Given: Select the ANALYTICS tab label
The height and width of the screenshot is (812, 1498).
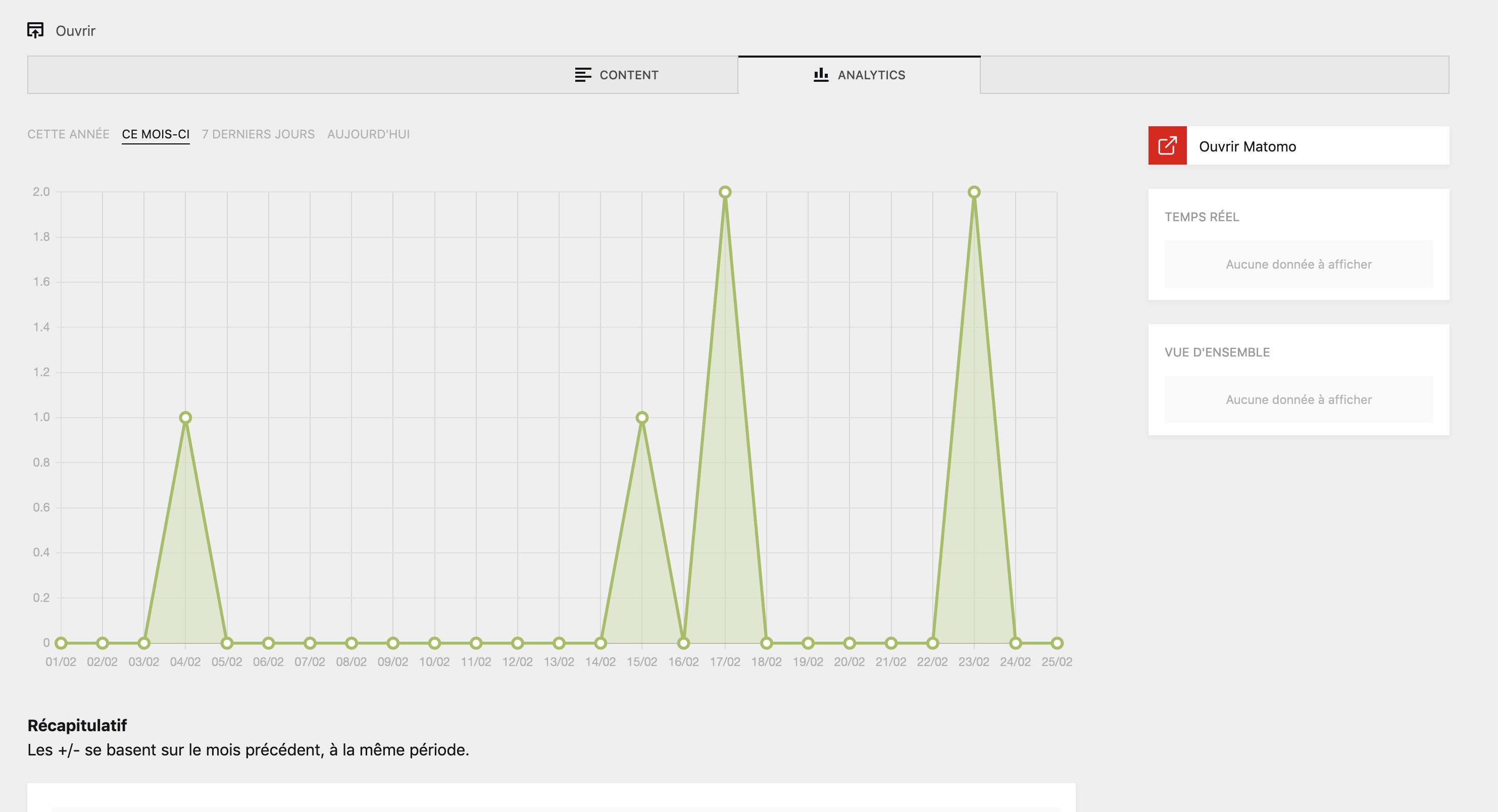Looking at the screenshot, I should pyautogui.click(x=871, y=75).
